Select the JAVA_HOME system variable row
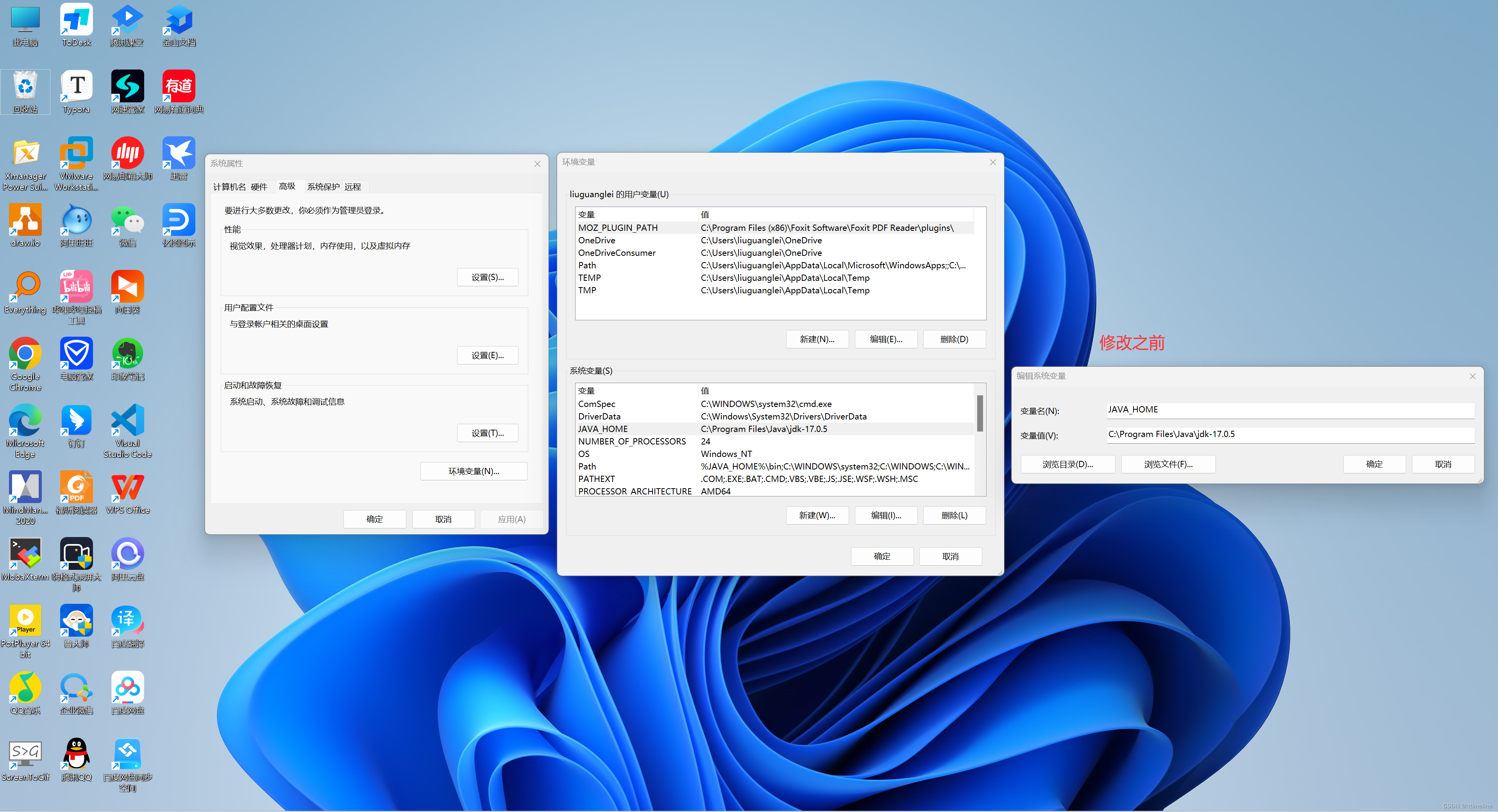This screenshot has height=812, width=1498. tap(774, 429)
